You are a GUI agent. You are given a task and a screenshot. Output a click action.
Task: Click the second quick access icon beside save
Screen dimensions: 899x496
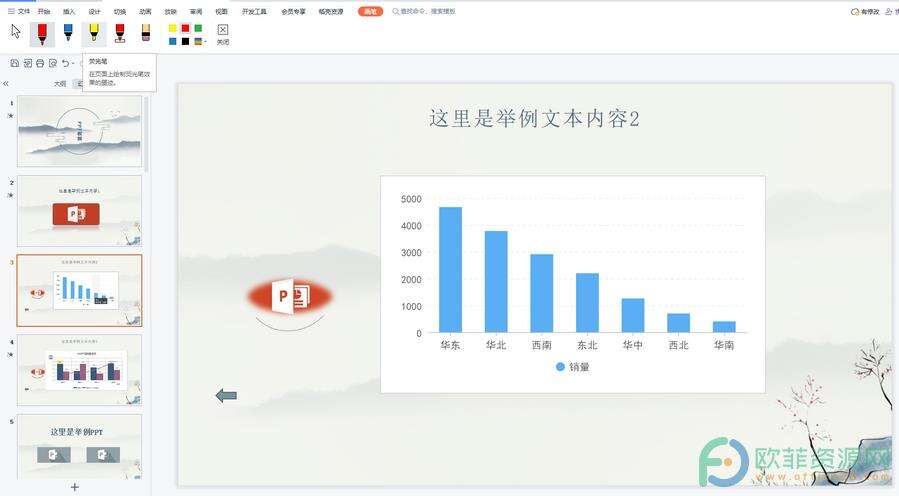click(28, 63)
